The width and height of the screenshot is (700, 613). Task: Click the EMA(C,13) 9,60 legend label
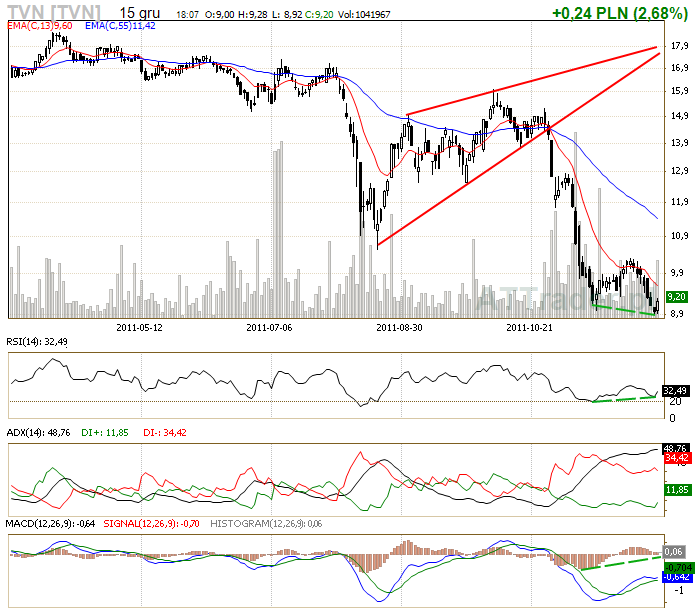(40, 26)
